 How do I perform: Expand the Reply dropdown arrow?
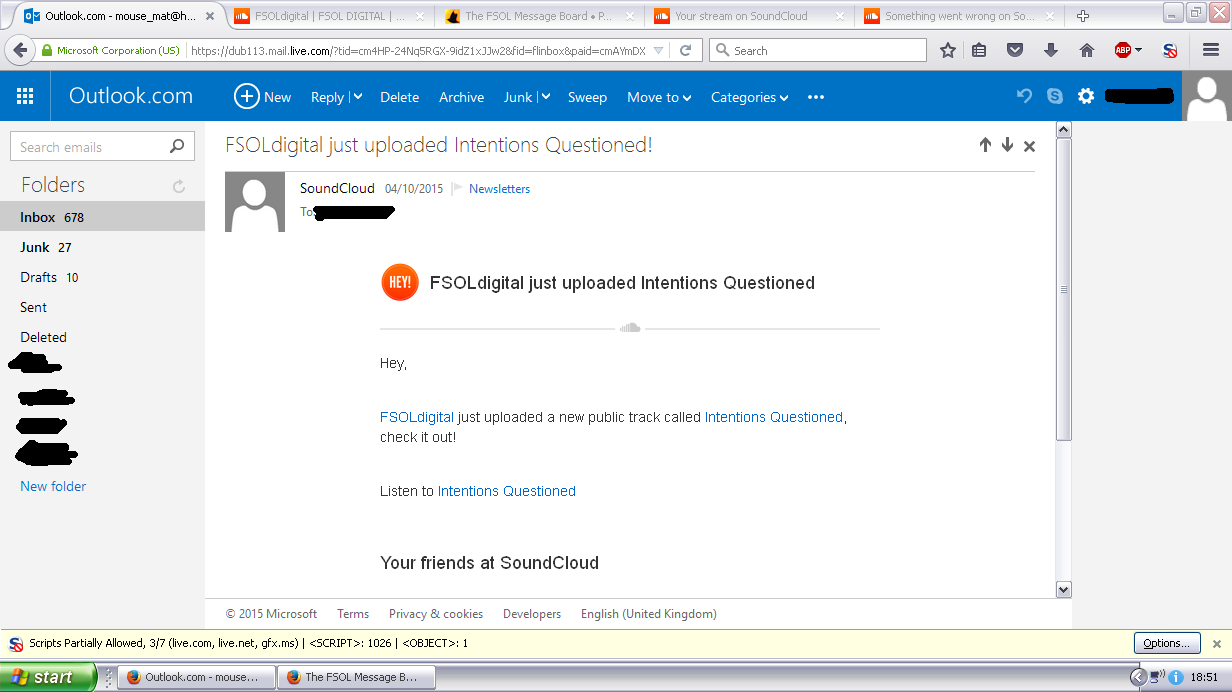coord(356,97)
